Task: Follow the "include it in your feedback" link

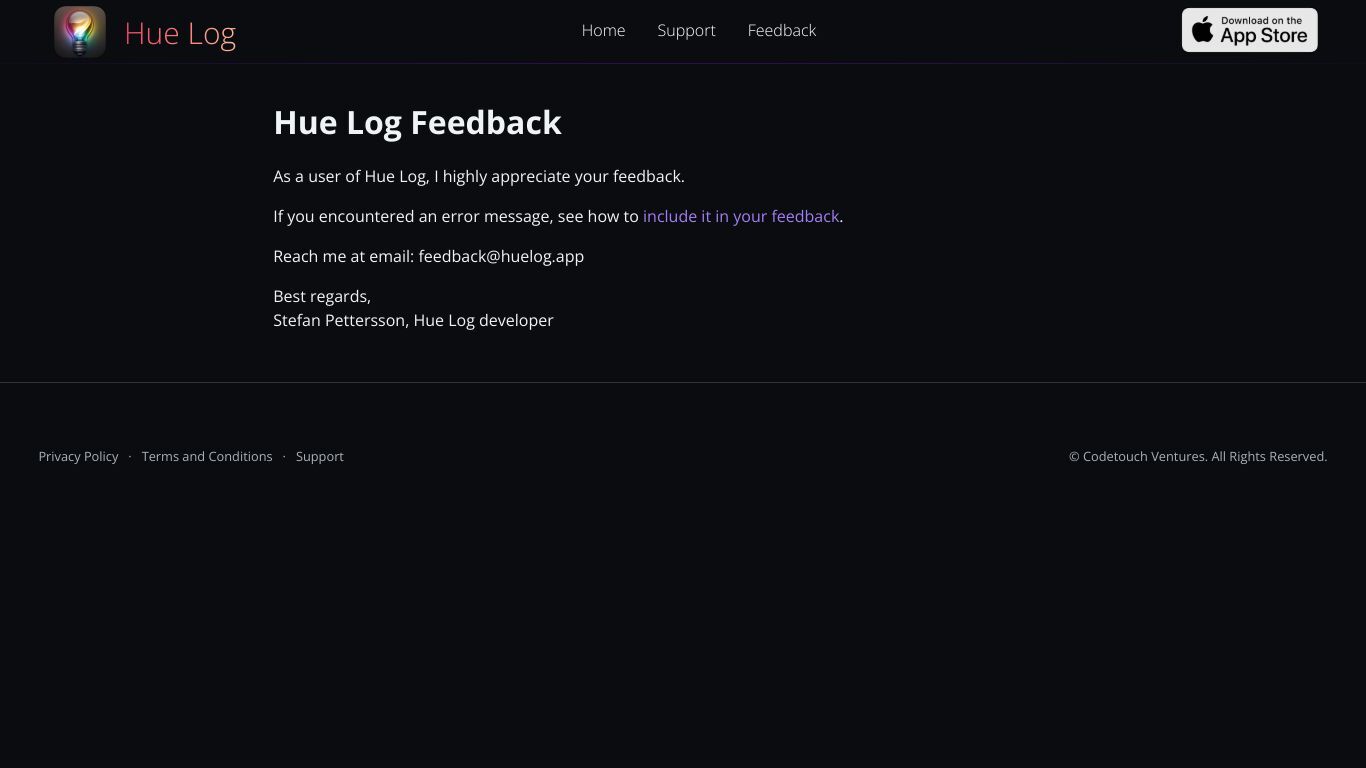Action: pos(741,216)
